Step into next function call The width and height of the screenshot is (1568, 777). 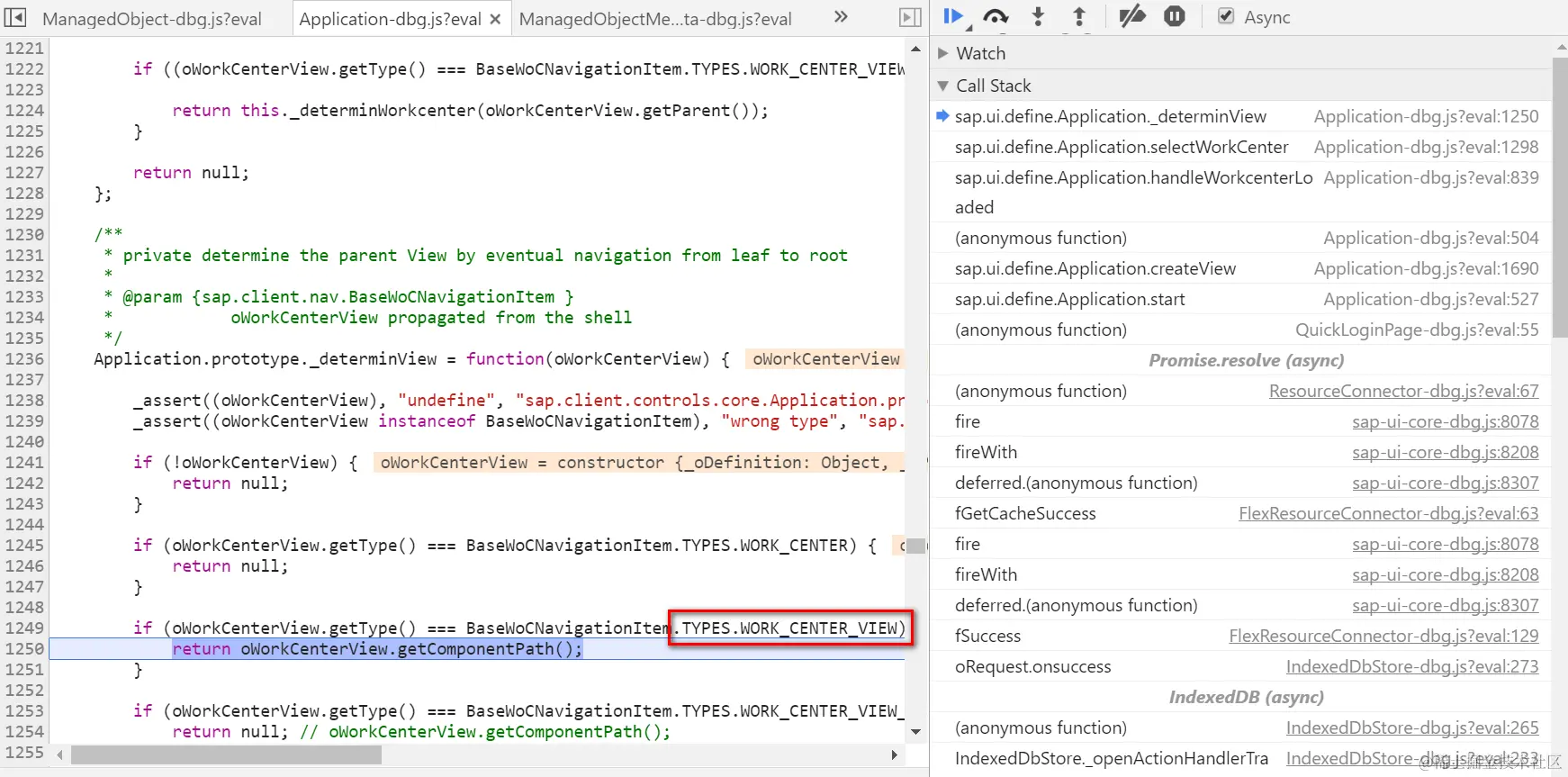[1038, 16]
